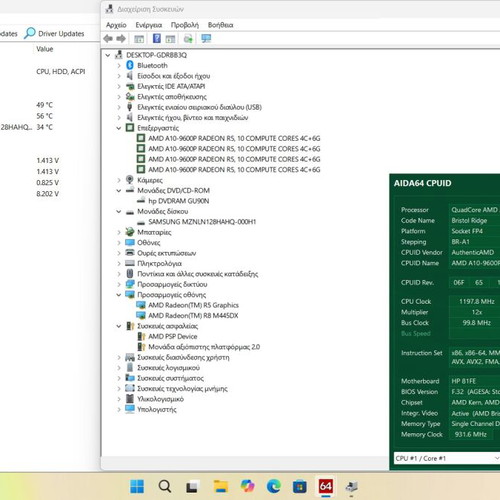Open Microsoft Store from the taskbar
500x500 pixels.
[x=299, y=487]
